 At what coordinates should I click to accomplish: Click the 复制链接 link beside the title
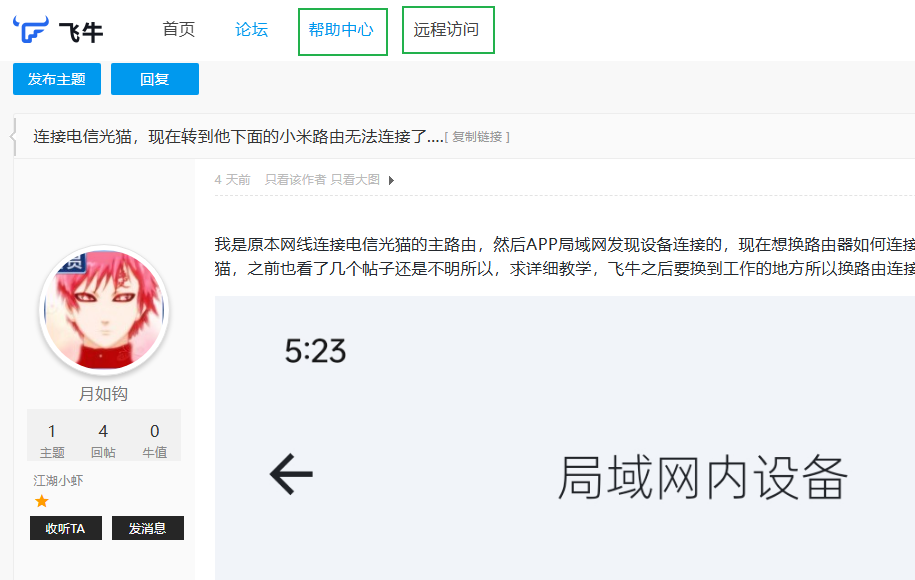pos(477,137)
